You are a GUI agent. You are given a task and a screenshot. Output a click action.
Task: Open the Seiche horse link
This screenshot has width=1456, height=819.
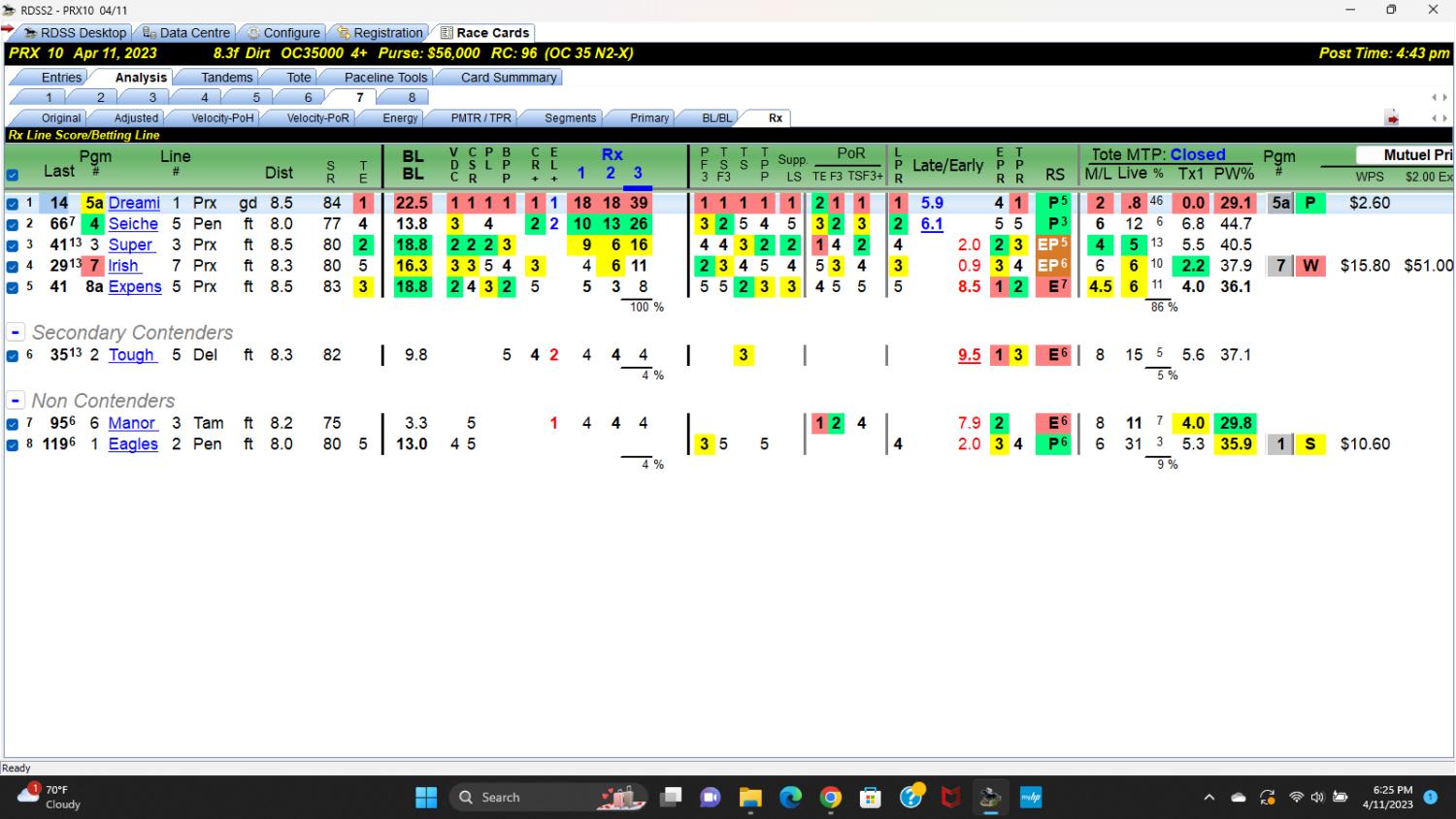click(133, 224)
